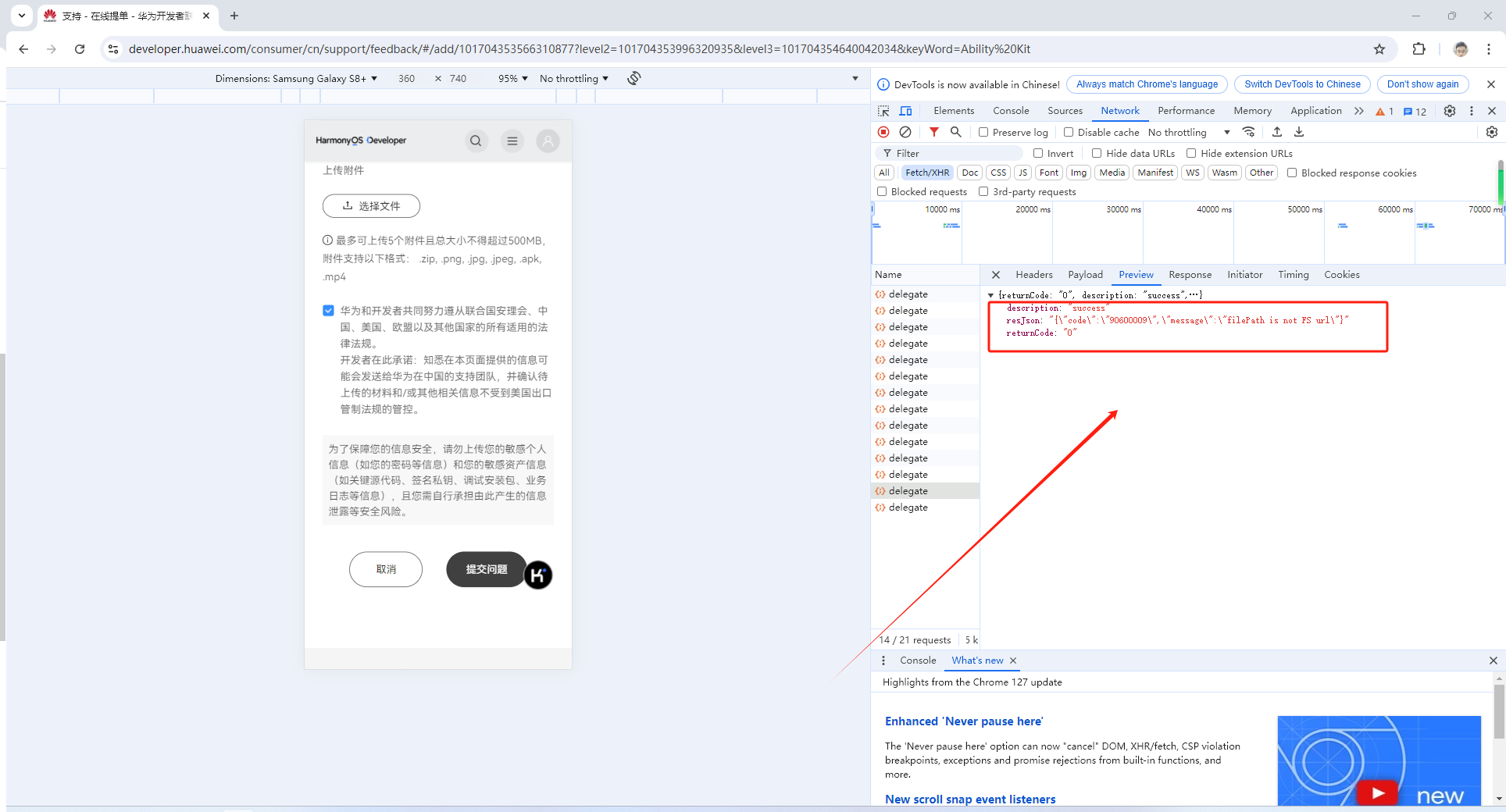Bookmark this page with star icon
Image resolution: width=1506 pixels, height=812 pixels.
(1379, 49)
